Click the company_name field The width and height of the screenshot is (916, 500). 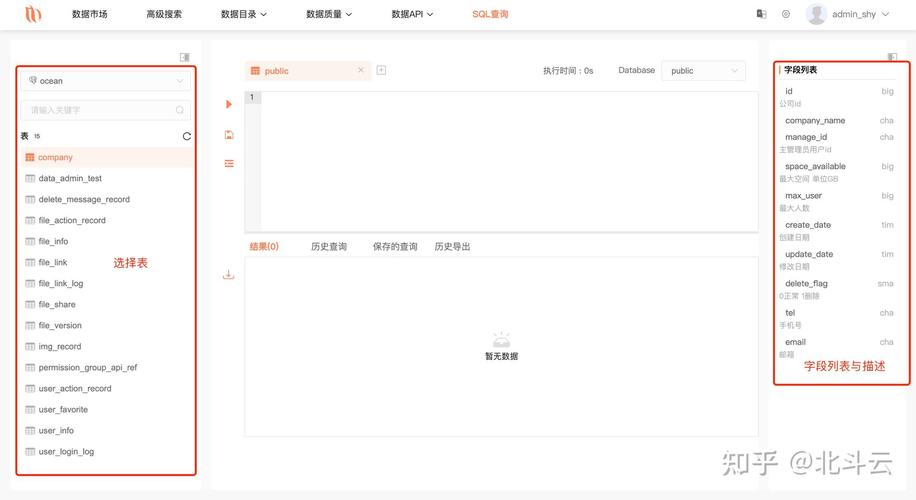tap(815, 120)
